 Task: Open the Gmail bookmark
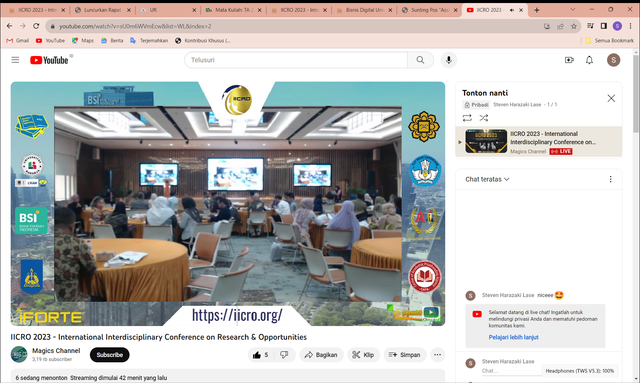pyautogui.click(x=18, y=41)
